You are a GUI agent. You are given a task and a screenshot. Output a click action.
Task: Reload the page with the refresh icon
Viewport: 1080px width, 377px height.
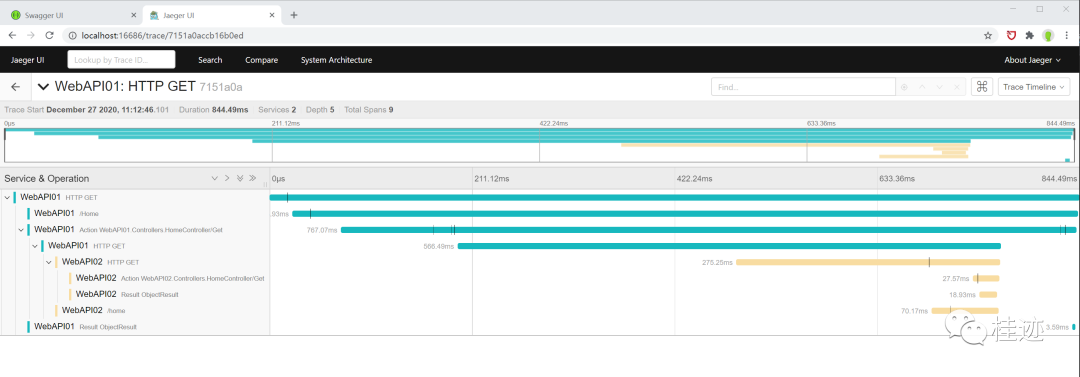point(49,35)
